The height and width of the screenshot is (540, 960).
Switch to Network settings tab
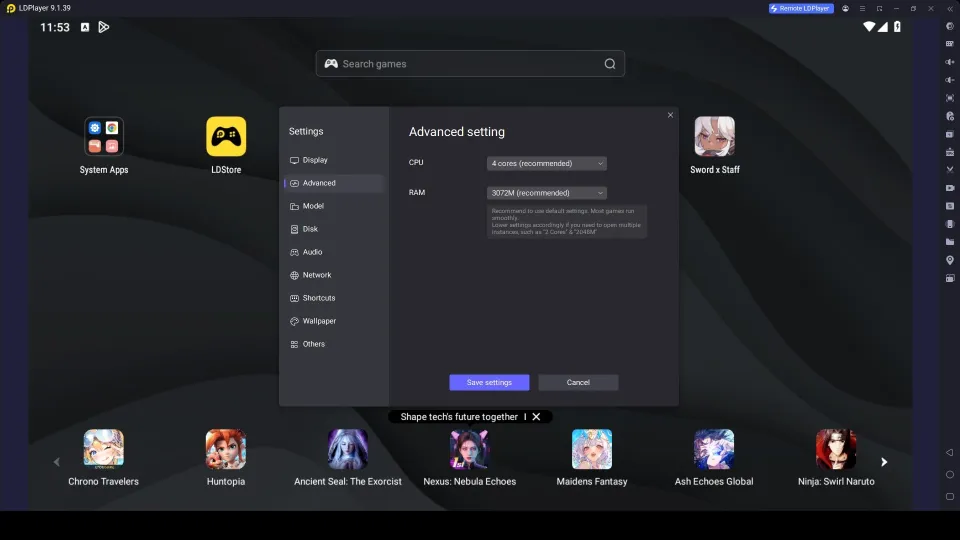click(334, 275)
